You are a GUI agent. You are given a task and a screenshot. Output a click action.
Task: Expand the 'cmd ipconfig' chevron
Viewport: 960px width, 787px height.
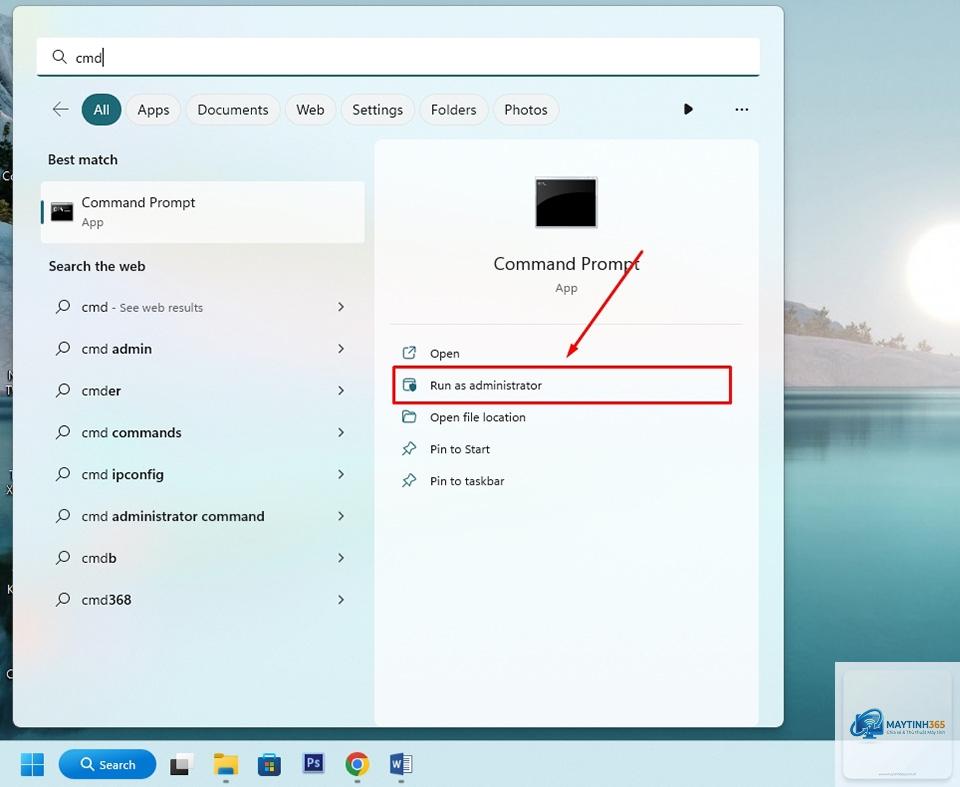coord(341,474)
